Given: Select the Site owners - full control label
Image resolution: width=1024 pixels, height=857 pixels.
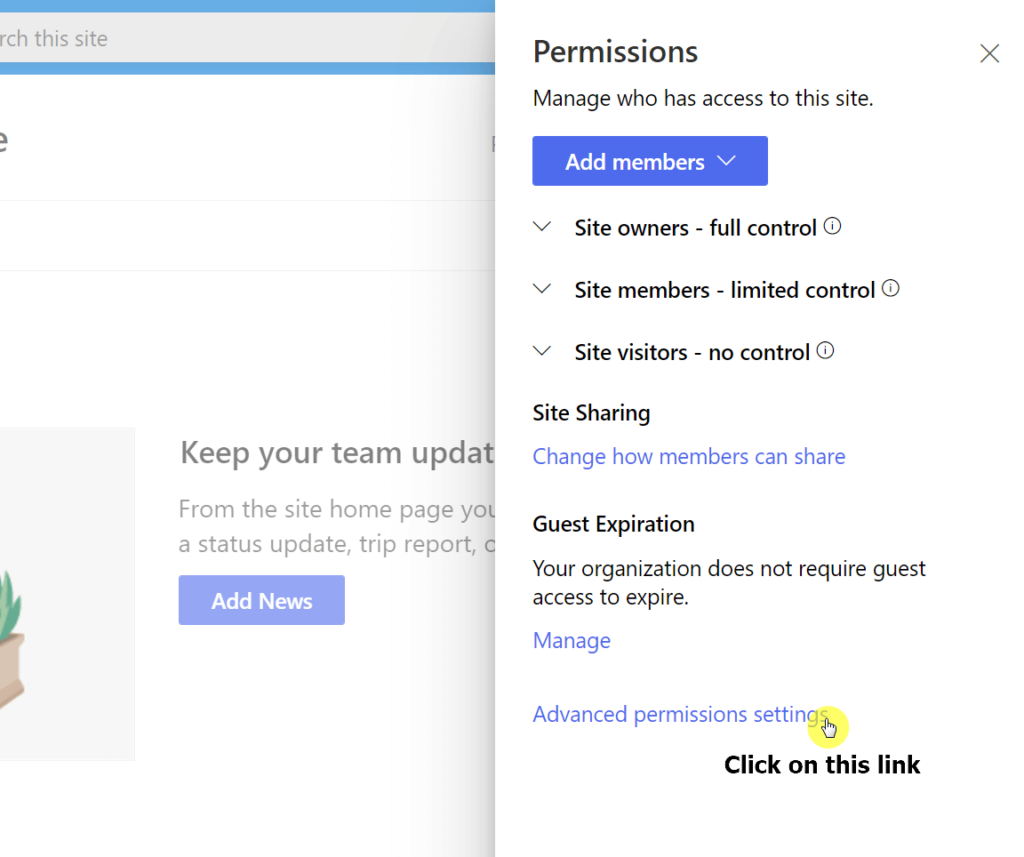Looking at the screenshot, I should (x=696, y=228).
